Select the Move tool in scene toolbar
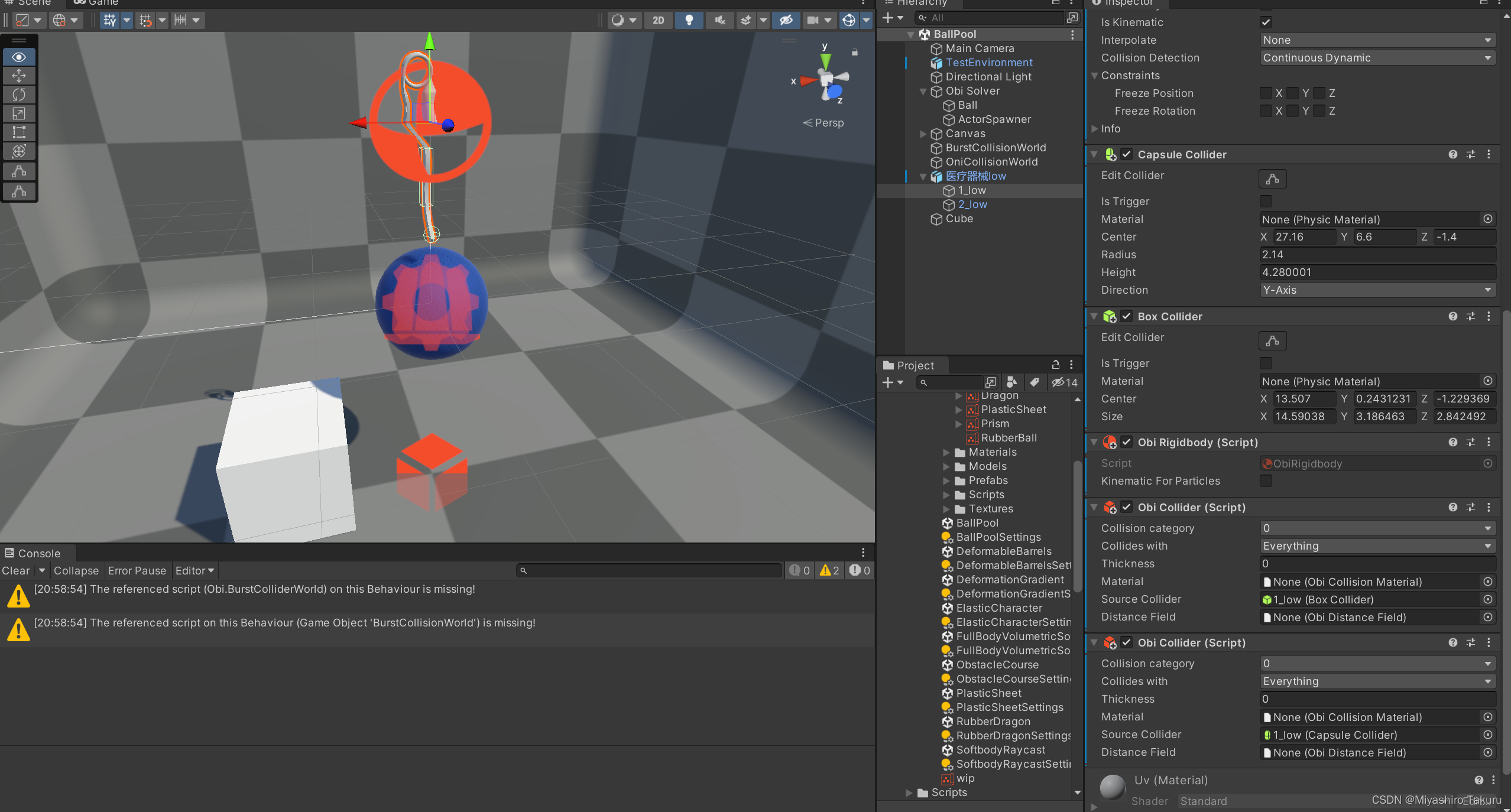 19,76
